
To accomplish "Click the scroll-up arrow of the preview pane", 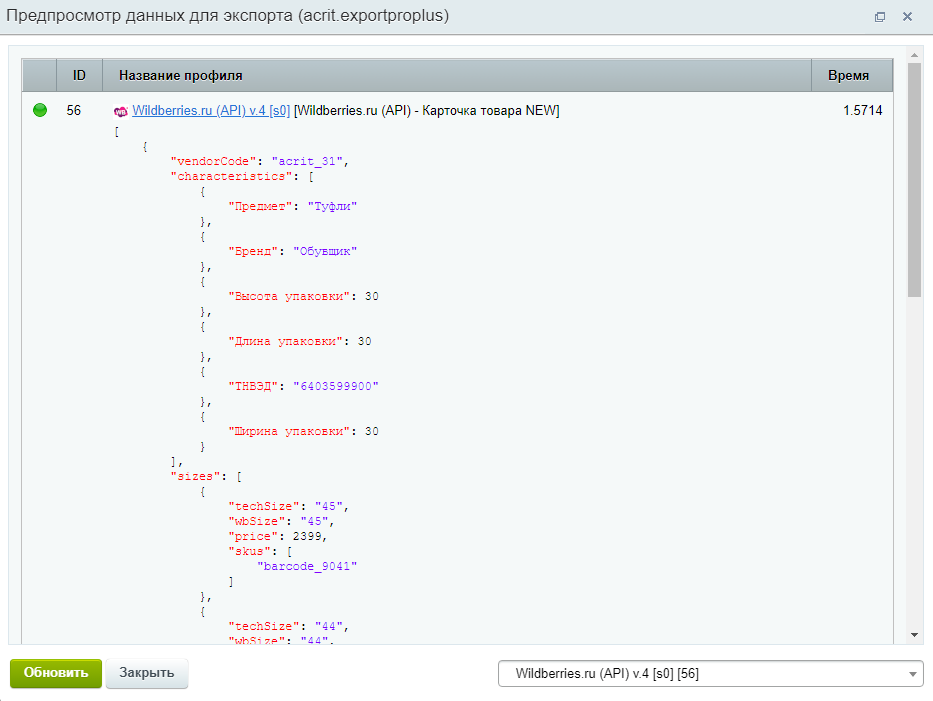I will (915, 55).
